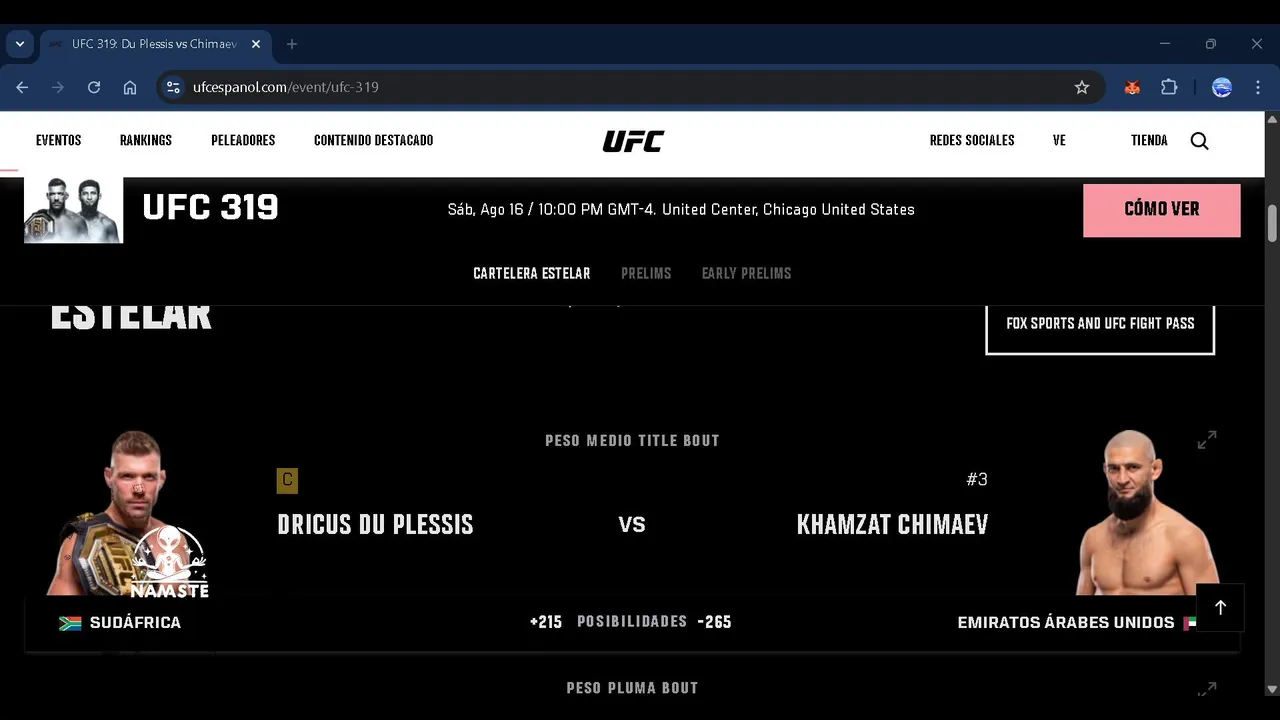The height and width of the screenshot is (720, 1280).
Task: Click the champion C badge
Action: click(x=287, y=481)
